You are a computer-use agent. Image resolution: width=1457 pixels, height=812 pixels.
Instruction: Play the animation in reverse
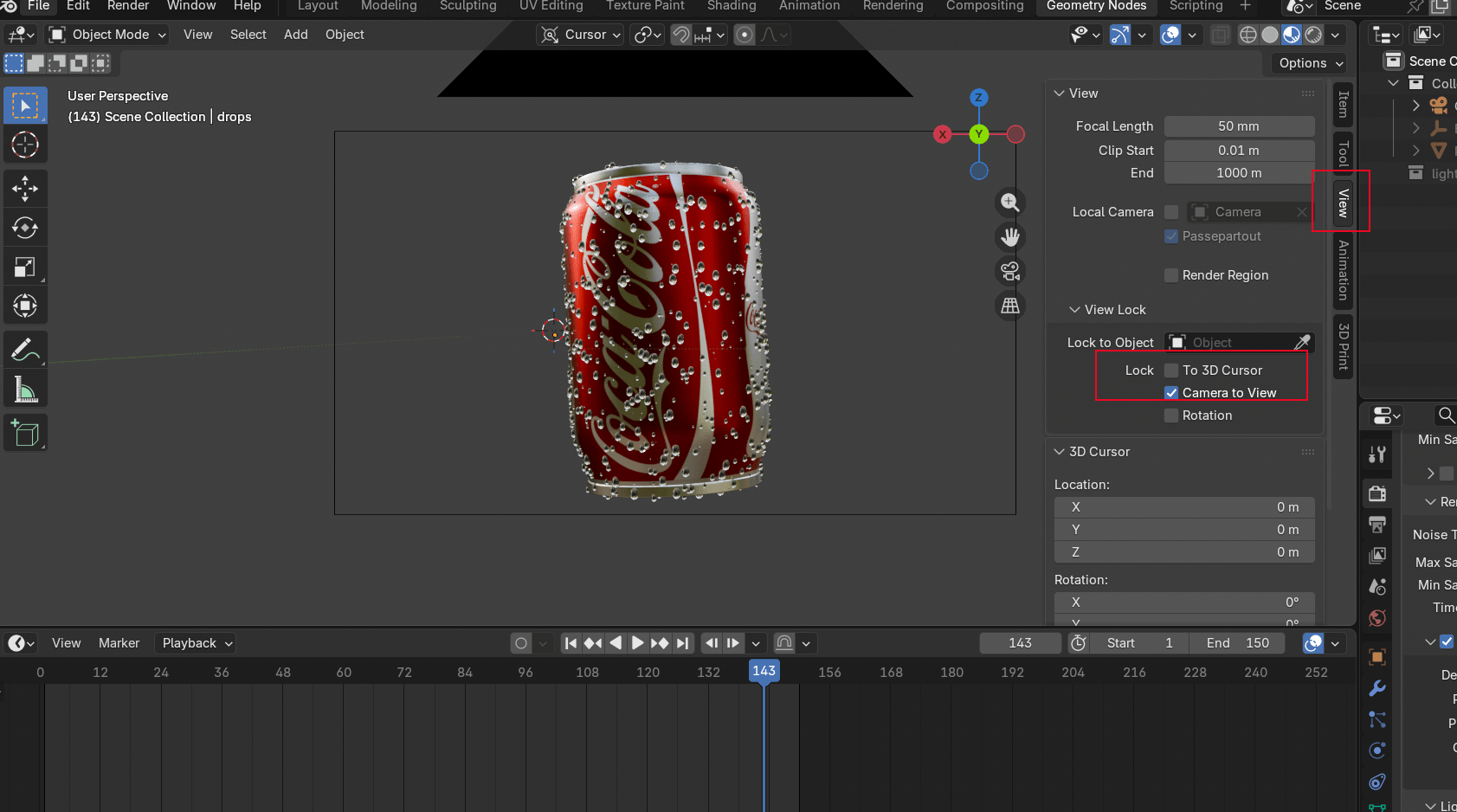[x=616, y=643]
